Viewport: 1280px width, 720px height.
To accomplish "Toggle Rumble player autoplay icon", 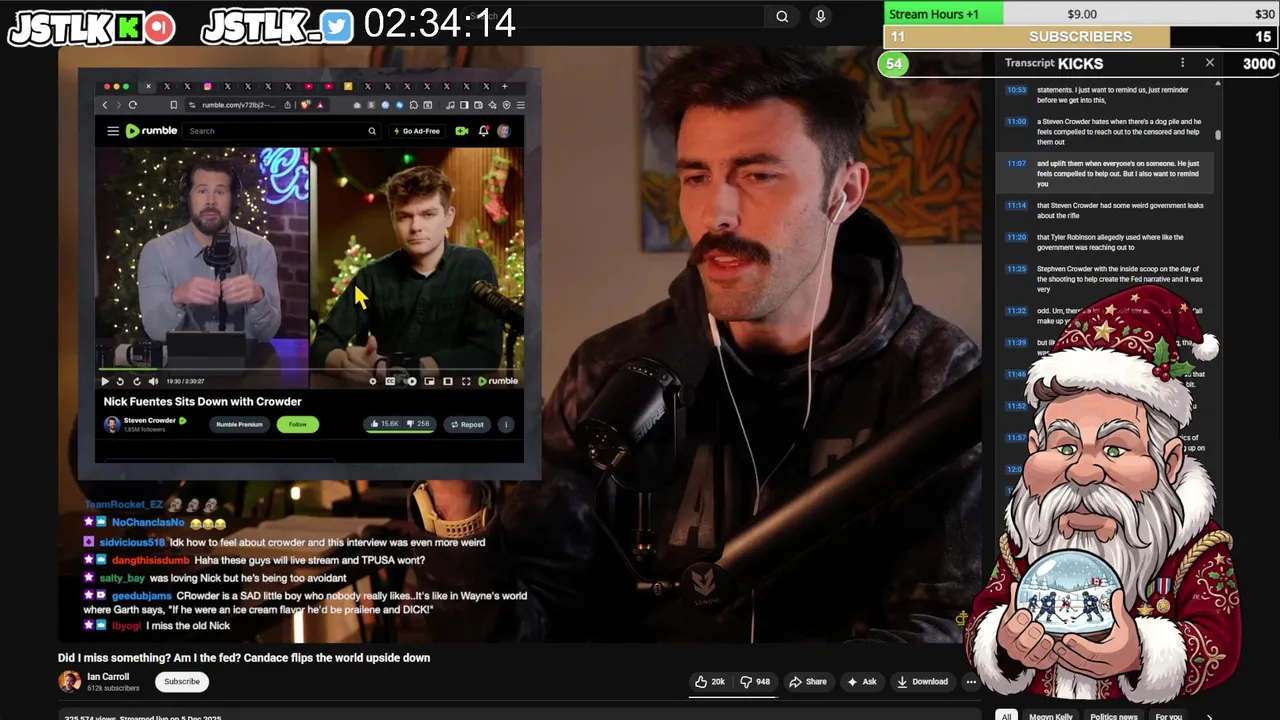I will tap(411, 381).
